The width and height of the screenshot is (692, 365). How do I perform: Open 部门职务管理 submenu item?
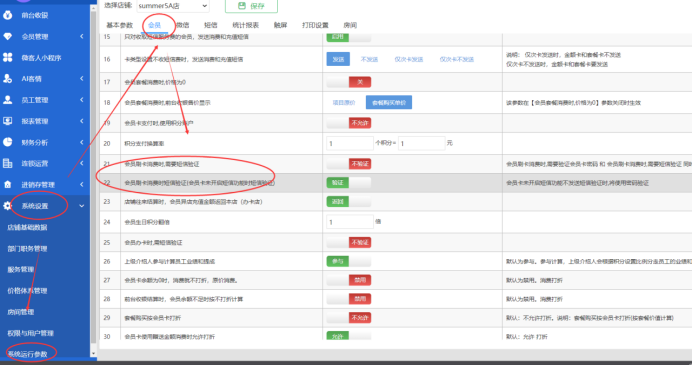coord(27,248)
